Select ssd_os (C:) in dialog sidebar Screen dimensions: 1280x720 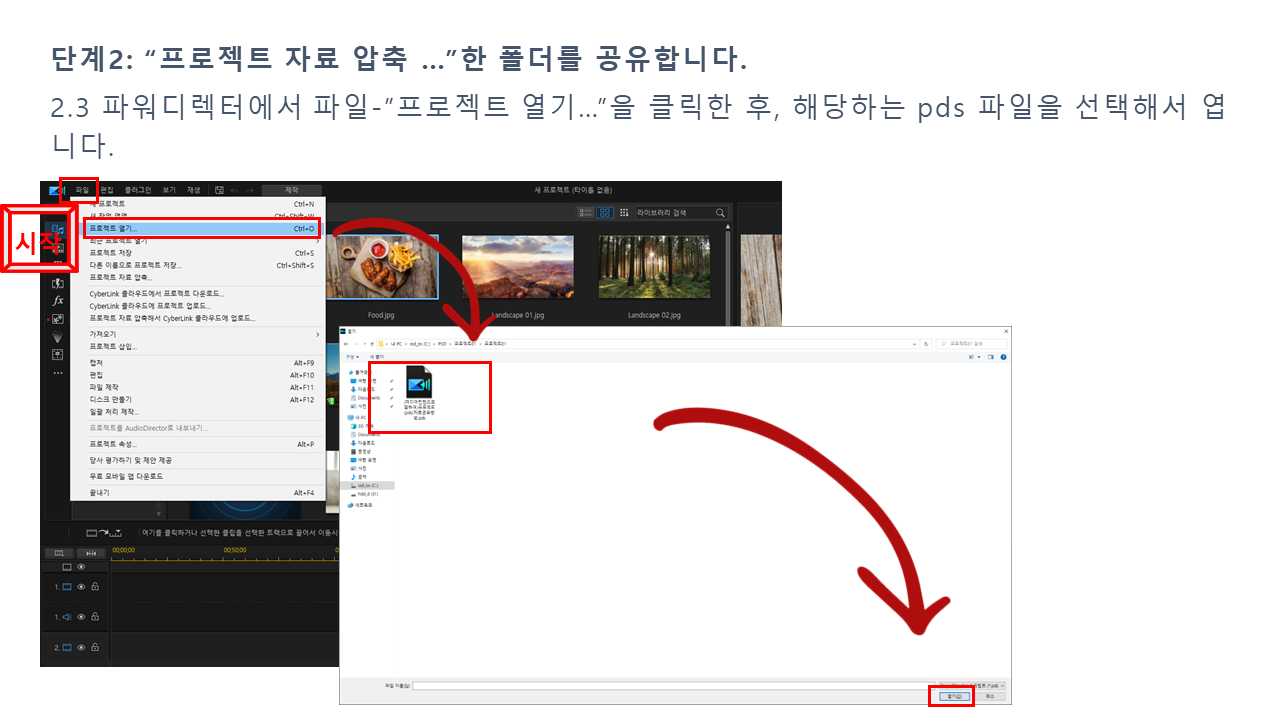pos(368,485)
